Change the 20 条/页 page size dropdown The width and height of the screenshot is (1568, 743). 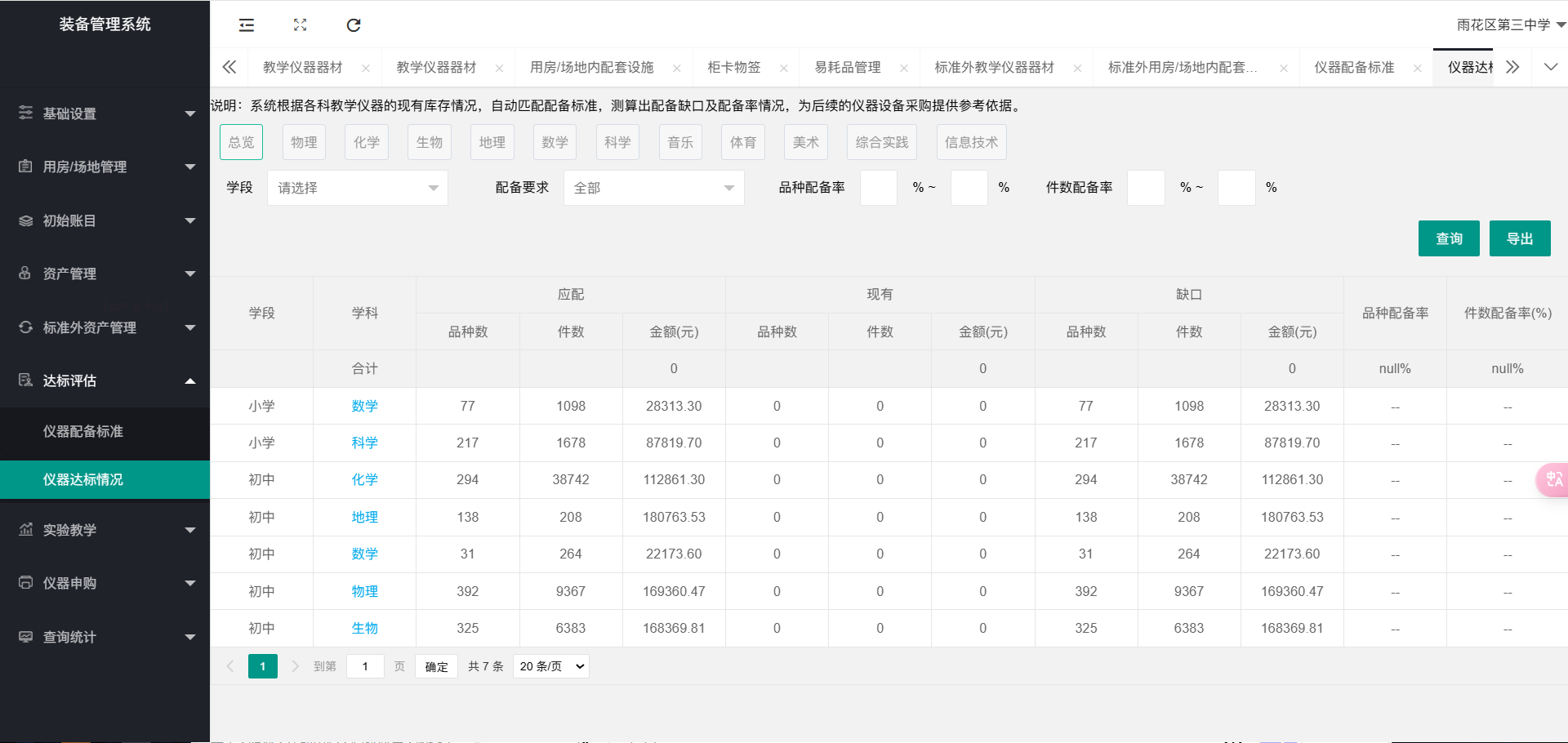(x=551, y=666)
